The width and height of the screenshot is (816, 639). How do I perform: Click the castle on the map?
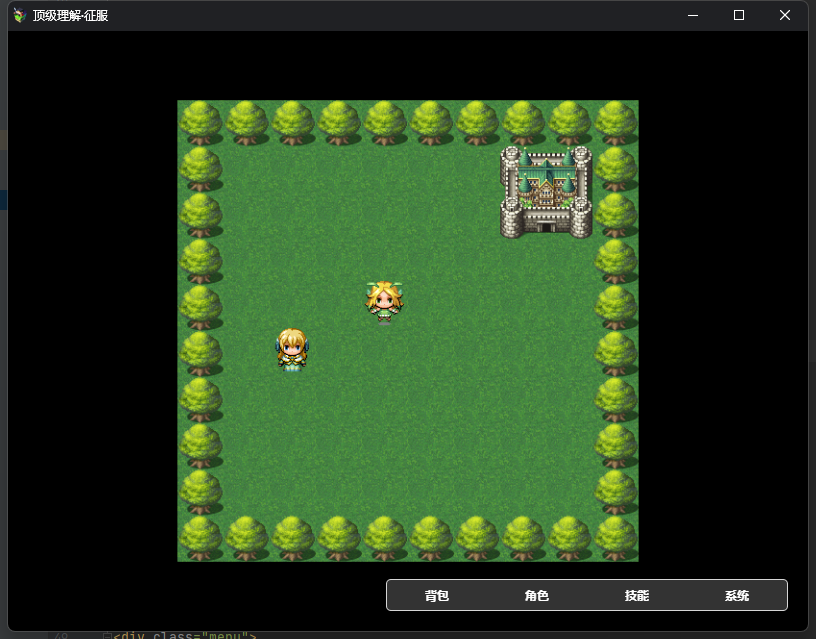546,192
